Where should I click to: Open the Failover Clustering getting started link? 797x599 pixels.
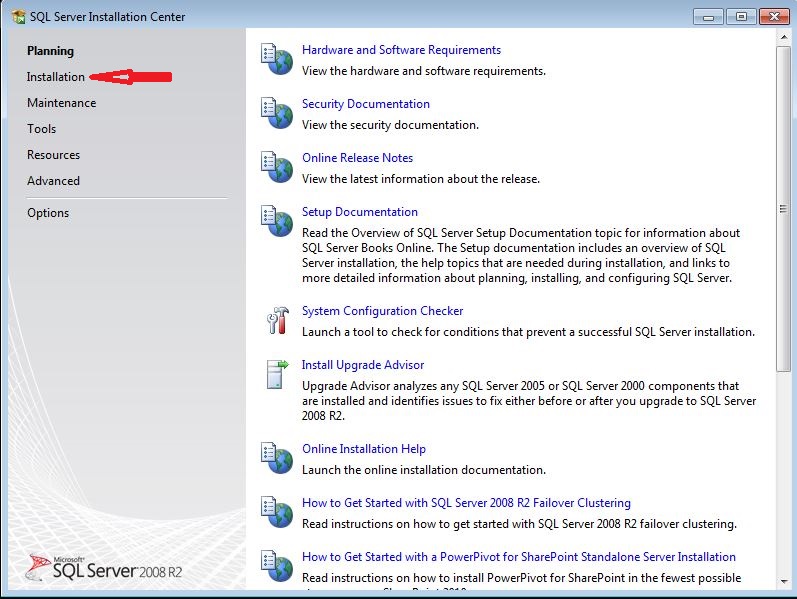point(466,502)
